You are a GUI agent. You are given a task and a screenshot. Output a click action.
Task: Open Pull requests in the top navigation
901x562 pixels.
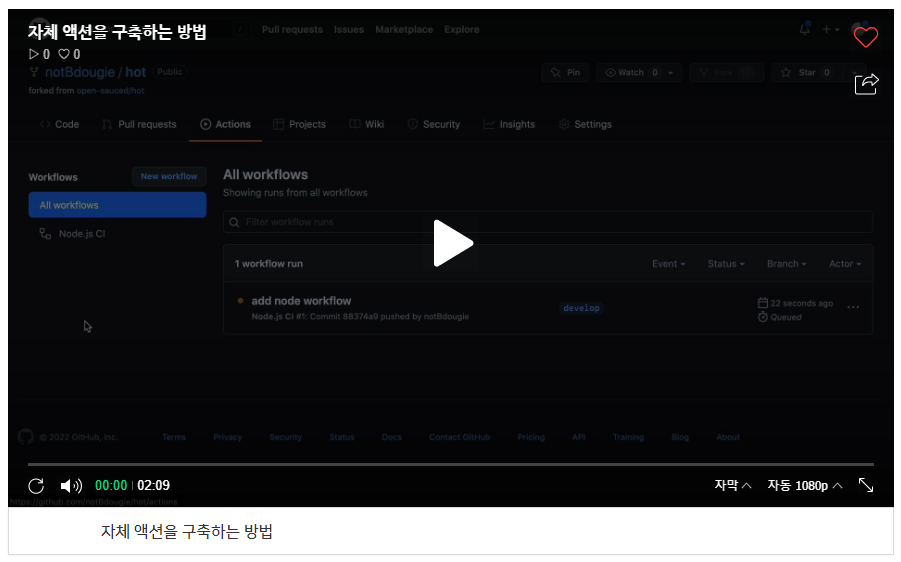[292, 29]
